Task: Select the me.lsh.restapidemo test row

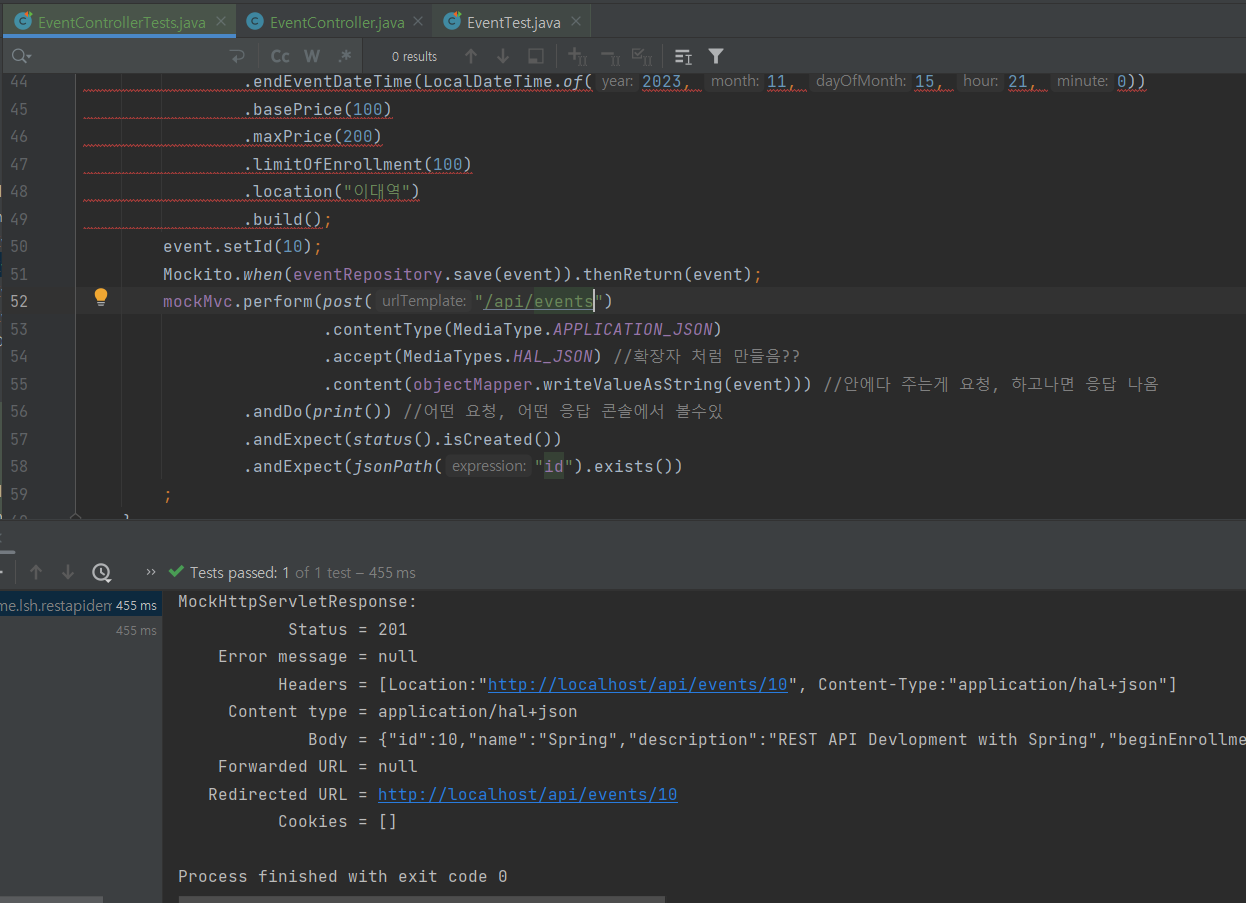Action: [x=80, y=605]
